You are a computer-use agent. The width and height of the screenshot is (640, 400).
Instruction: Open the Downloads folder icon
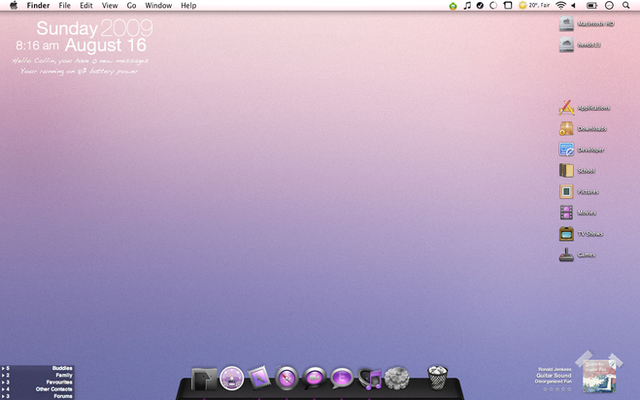click(x=566, y=129)
